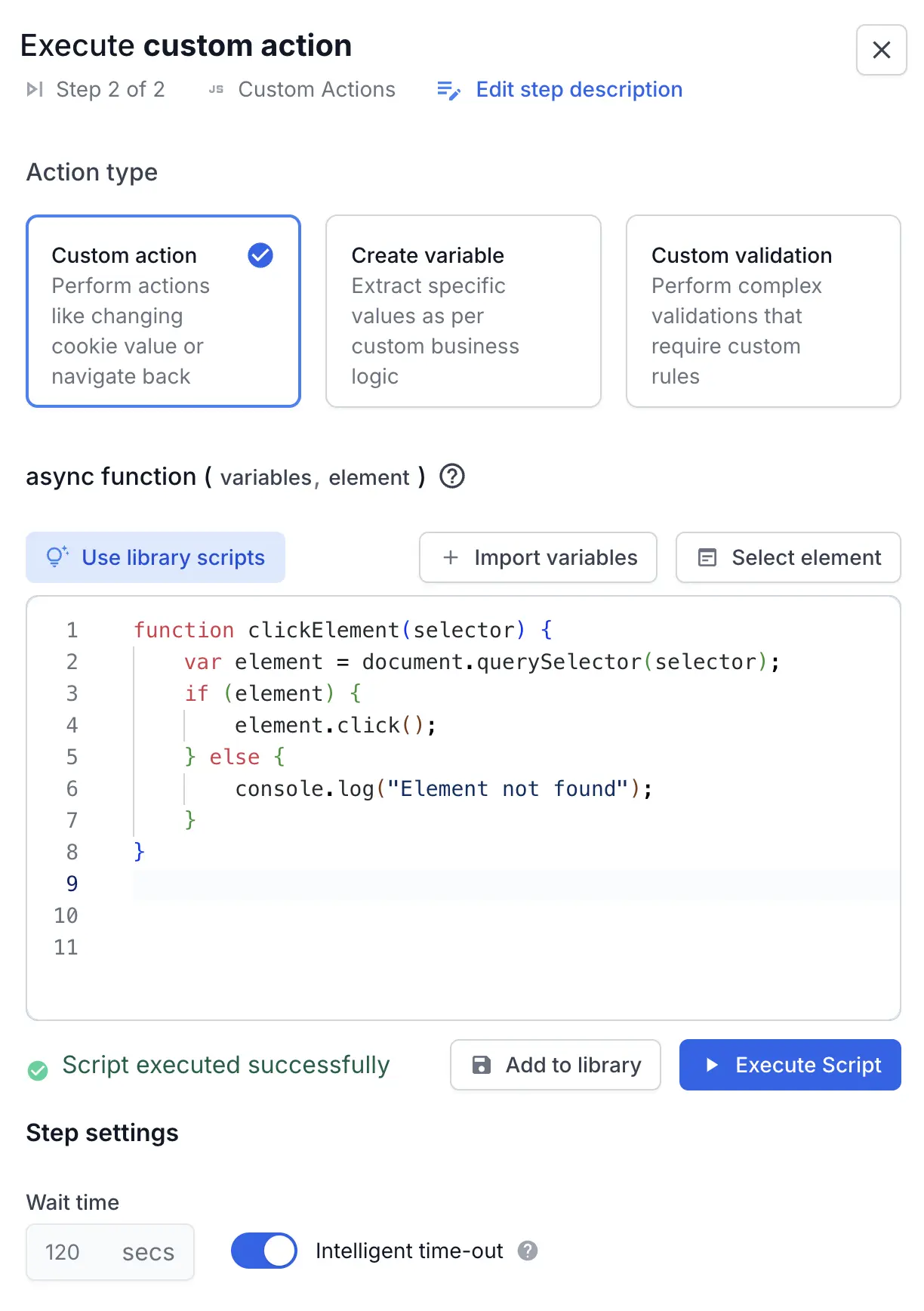Click the Select element panel icon
The height and width of the screenshot is (1311, 924).
click(x=707, y=557)
